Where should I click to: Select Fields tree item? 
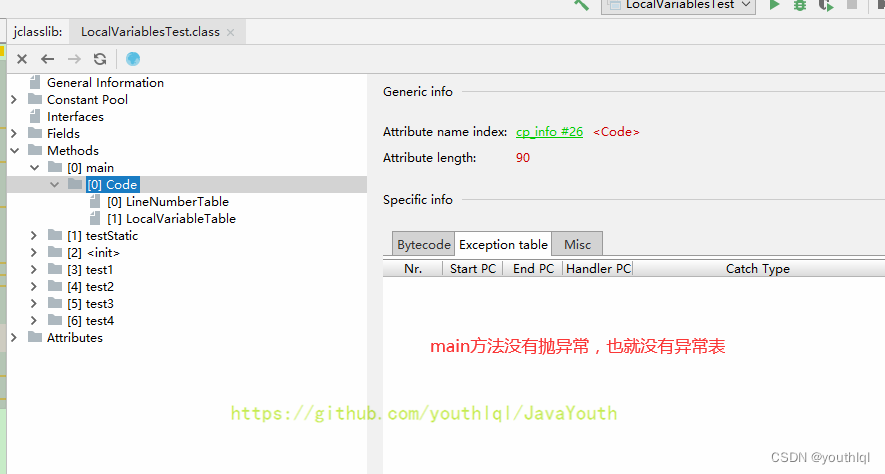[x=63, y=134]
